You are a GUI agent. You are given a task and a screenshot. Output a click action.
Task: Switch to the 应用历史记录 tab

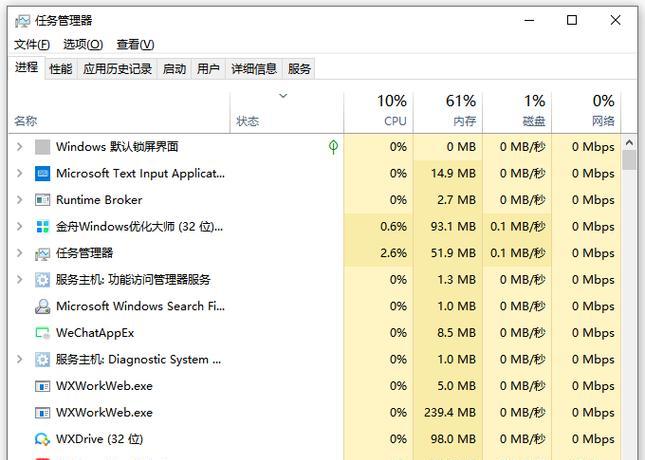coord(117,69)
